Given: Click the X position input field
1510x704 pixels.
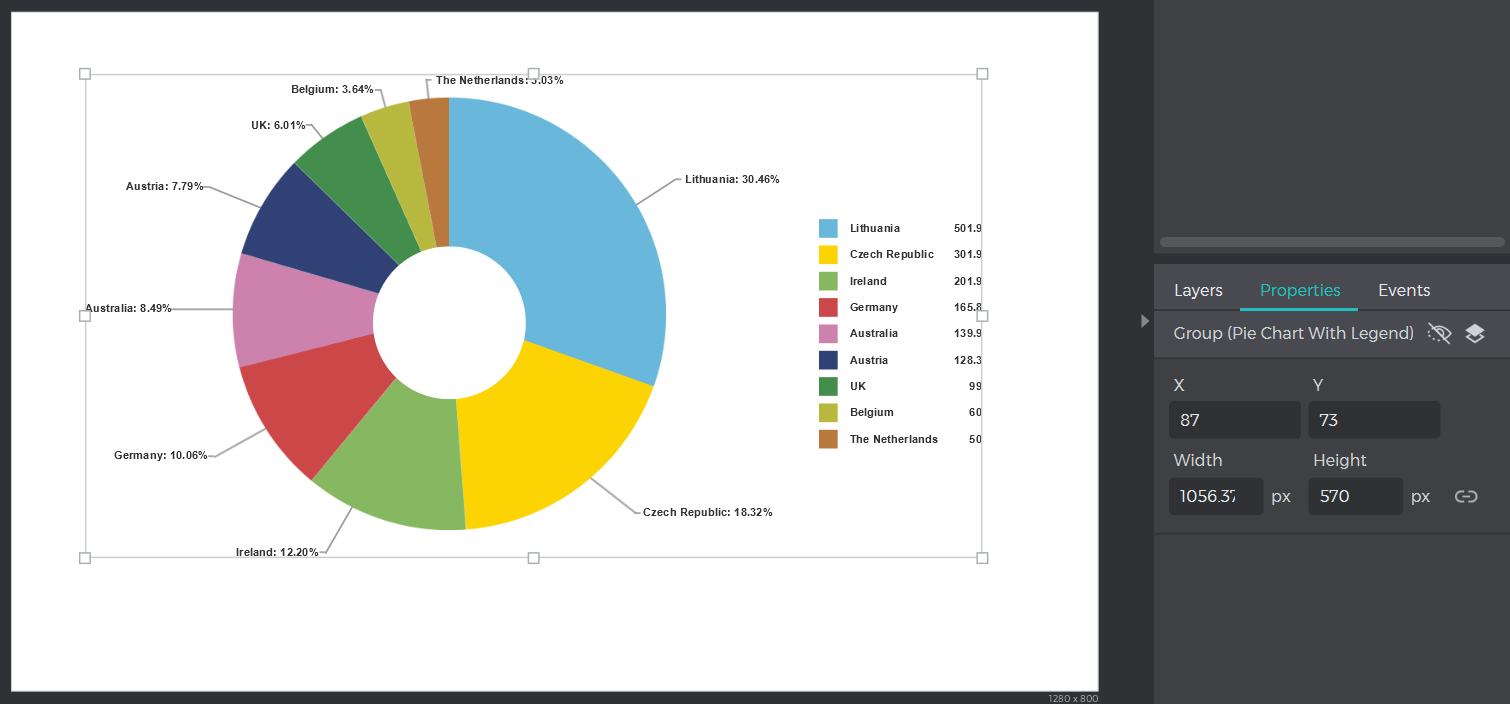Looking at the screenshot, I should (1234, 420).
